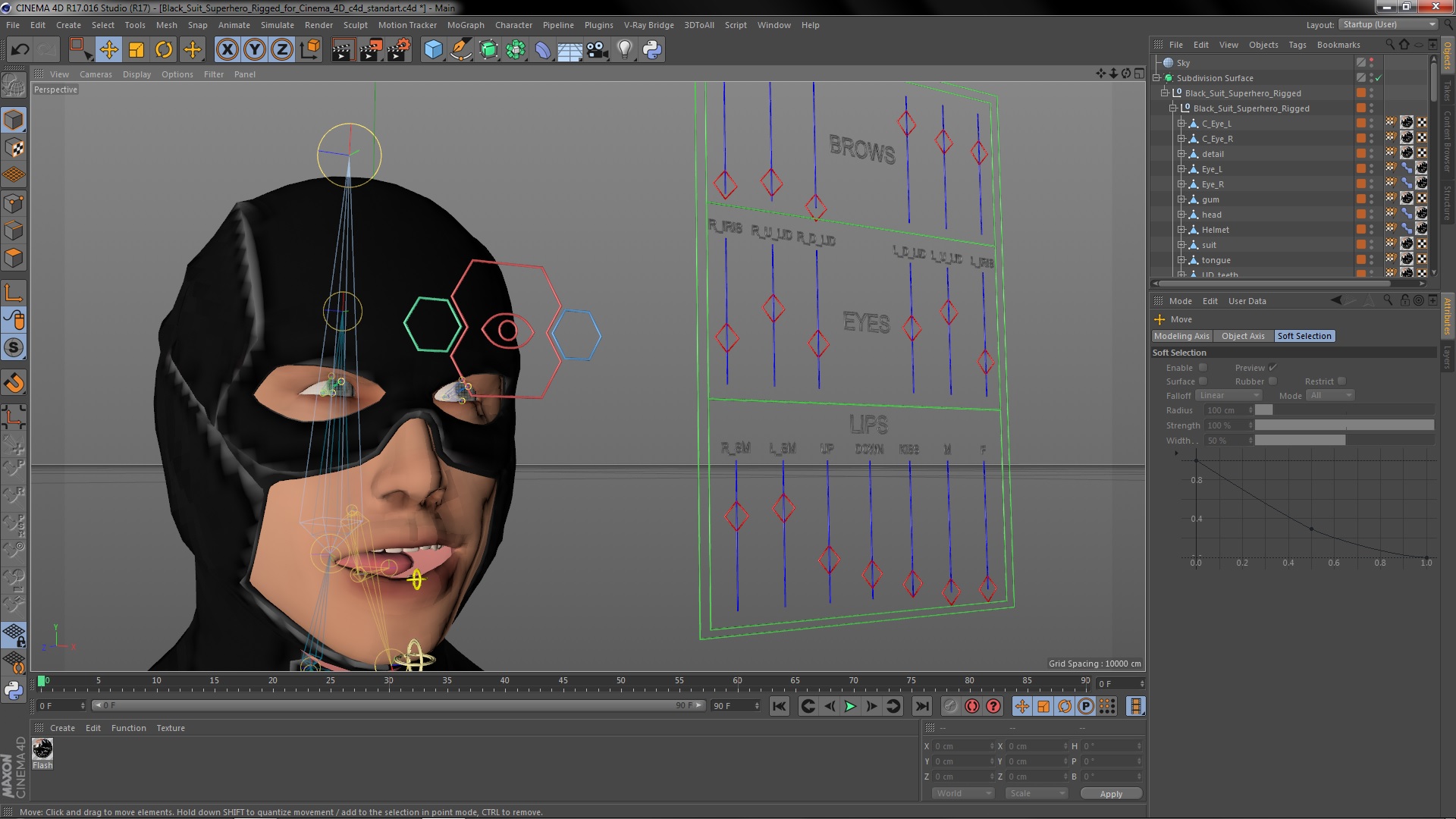This screenshot has height=819, width=1456.
Task: Click the coordinate system icon
Action: 310,50
